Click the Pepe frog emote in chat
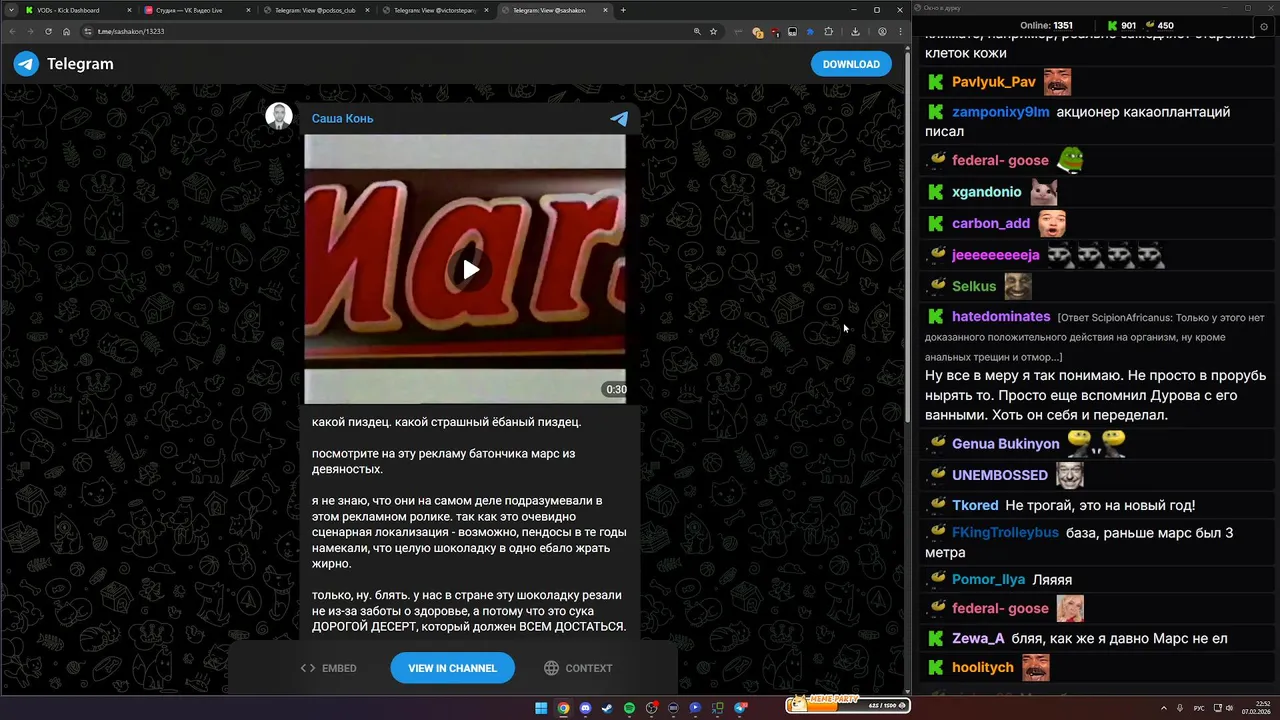Image resolution: width=1280 pixels, height=720 pixels. pyautogui.click(x=1070, y=160)
